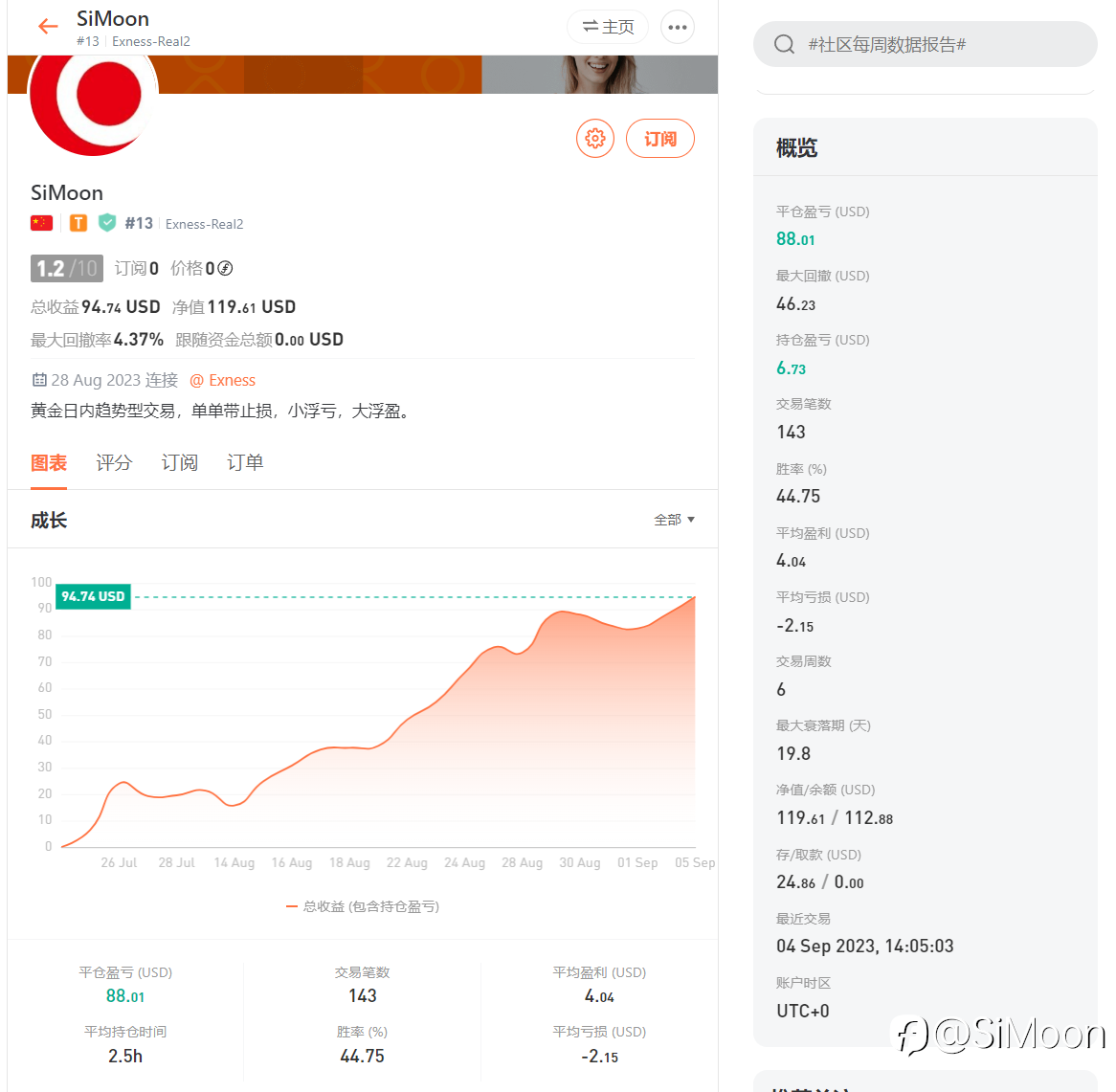
Task: Click the 总收益 94.74 USD value
Action: coord(96,307)
